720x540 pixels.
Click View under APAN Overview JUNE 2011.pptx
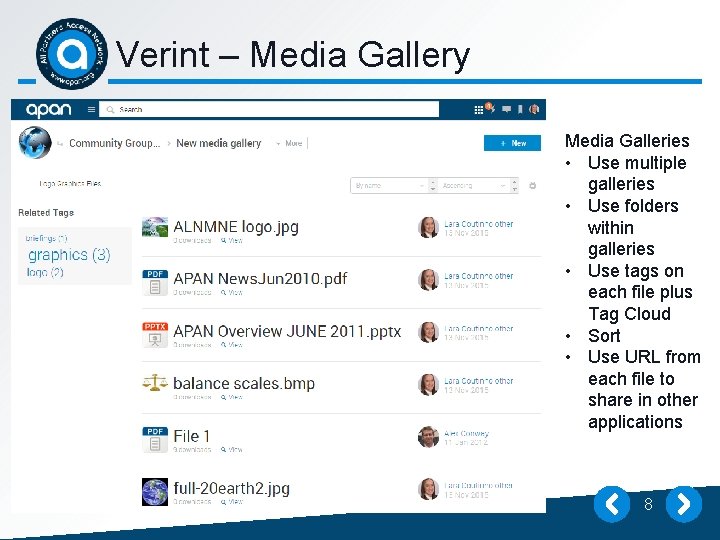click(x=231, y=345)
